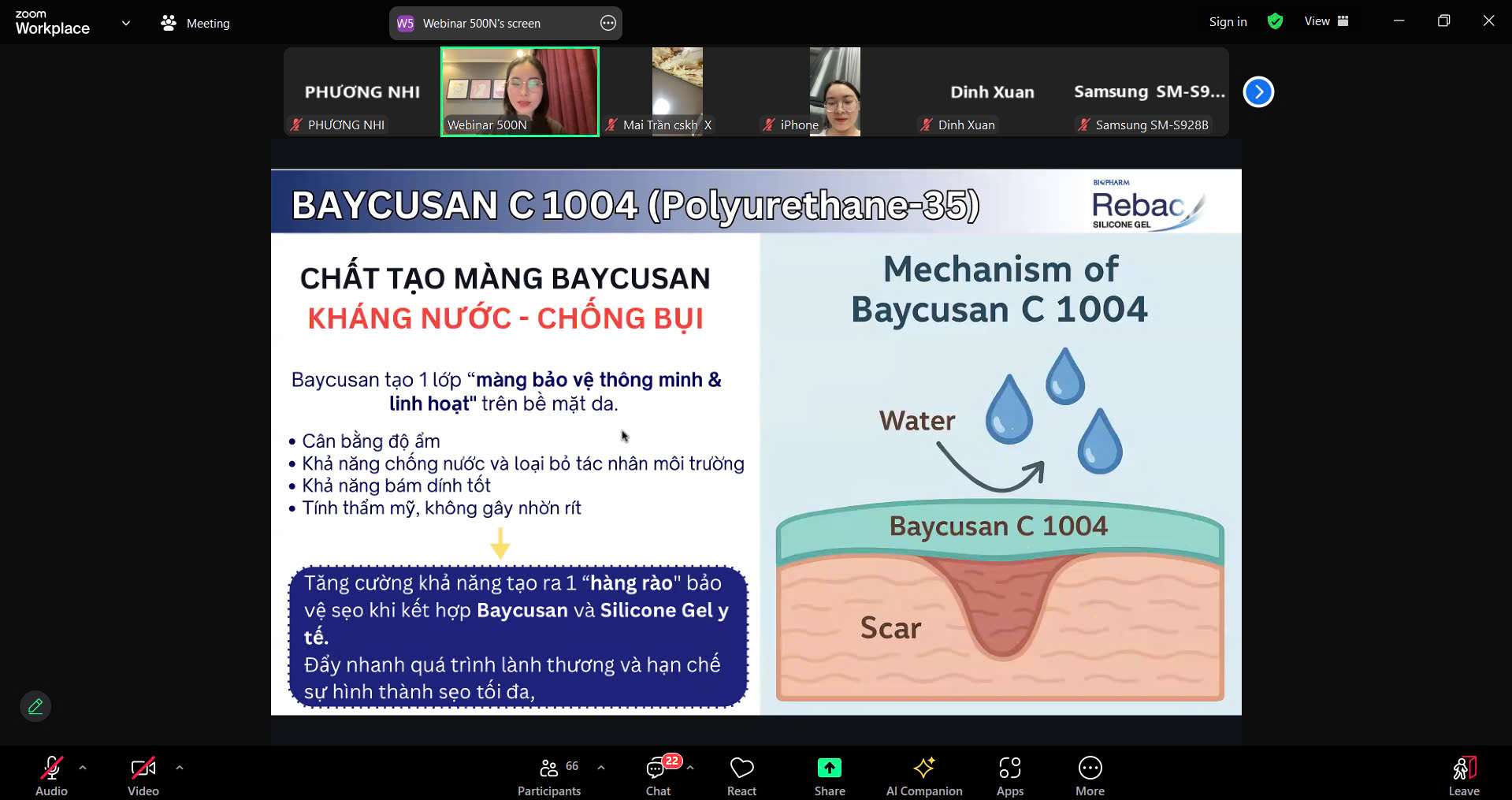Open Zoom Workplace dropdown chevron
Viewport: 1512px width, 800px height.
click(x=126, y=23)
